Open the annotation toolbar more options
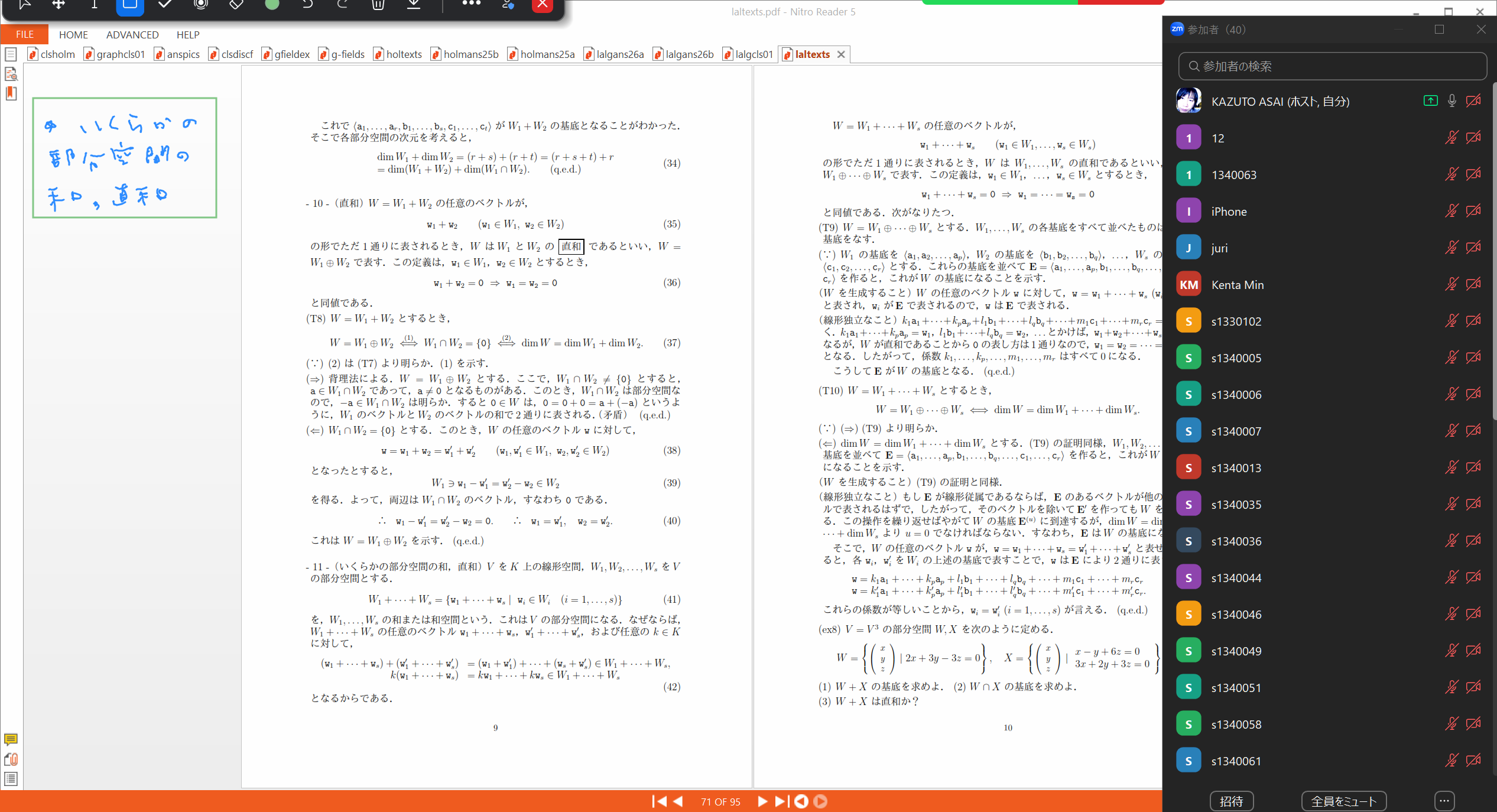The image size is (1497, 812). pos(471,4)
